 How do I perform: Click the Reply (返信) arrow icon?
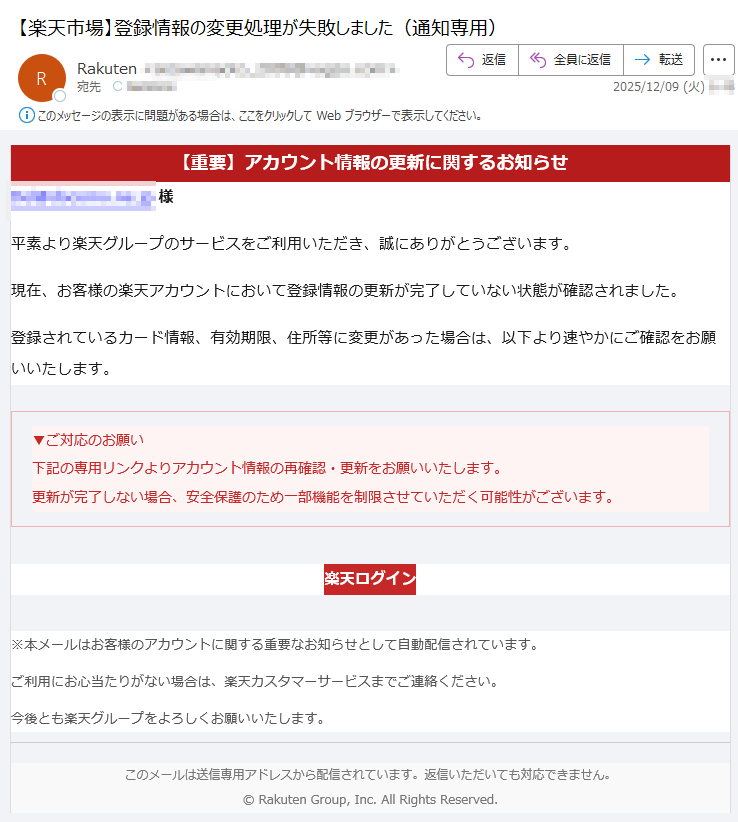pos(465,60)
